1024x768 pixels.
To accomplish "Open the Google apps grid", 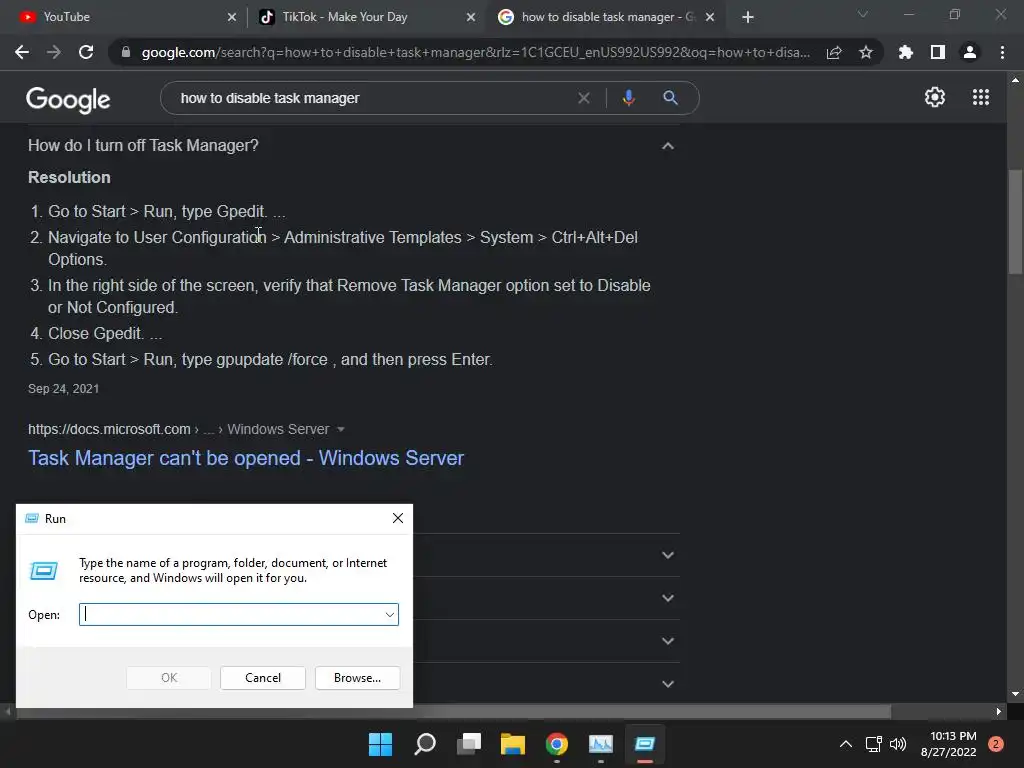I will pyautogui.click(x=981, y=97).
